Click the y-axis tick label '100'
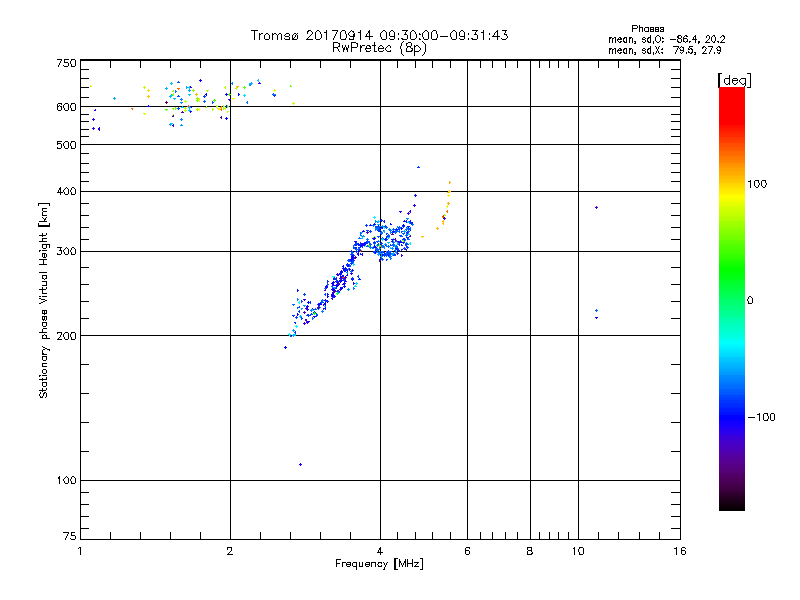Viewport: 800px width, 600px height. click(66, 481)
